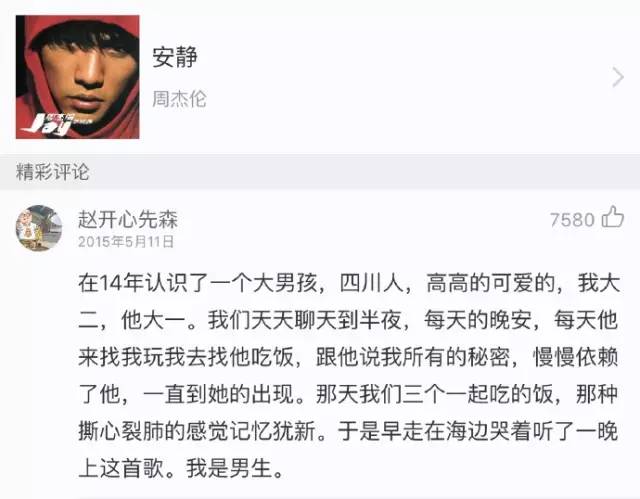View artist 周杰伦

click(x=179, y=99)
